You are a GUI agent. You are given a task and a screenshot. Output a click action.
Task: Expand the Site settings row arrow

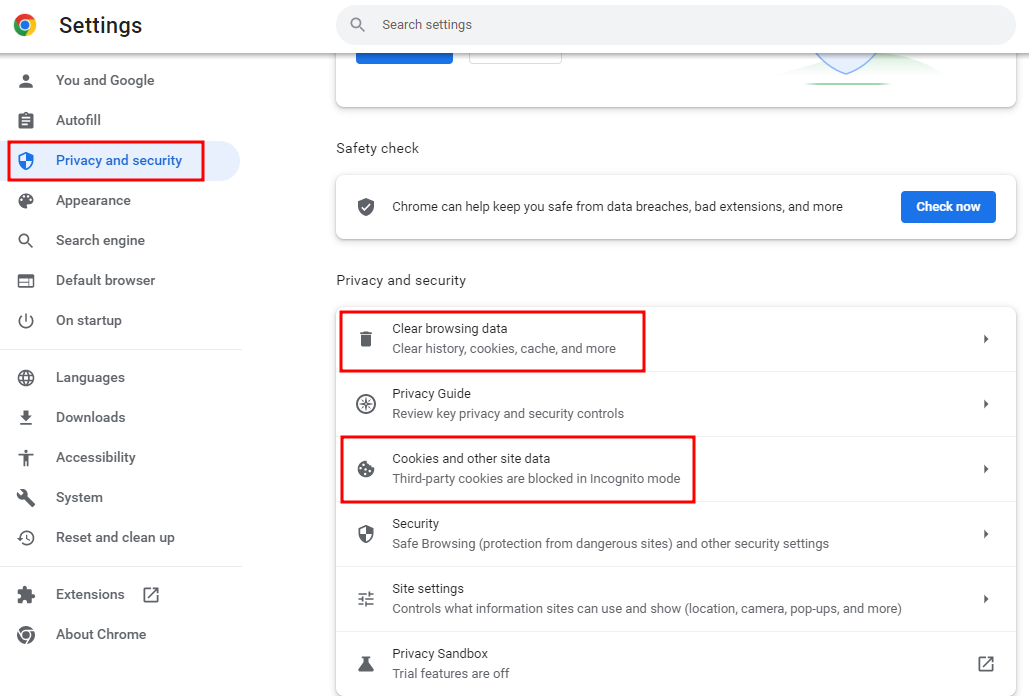[x=985, y=599]
